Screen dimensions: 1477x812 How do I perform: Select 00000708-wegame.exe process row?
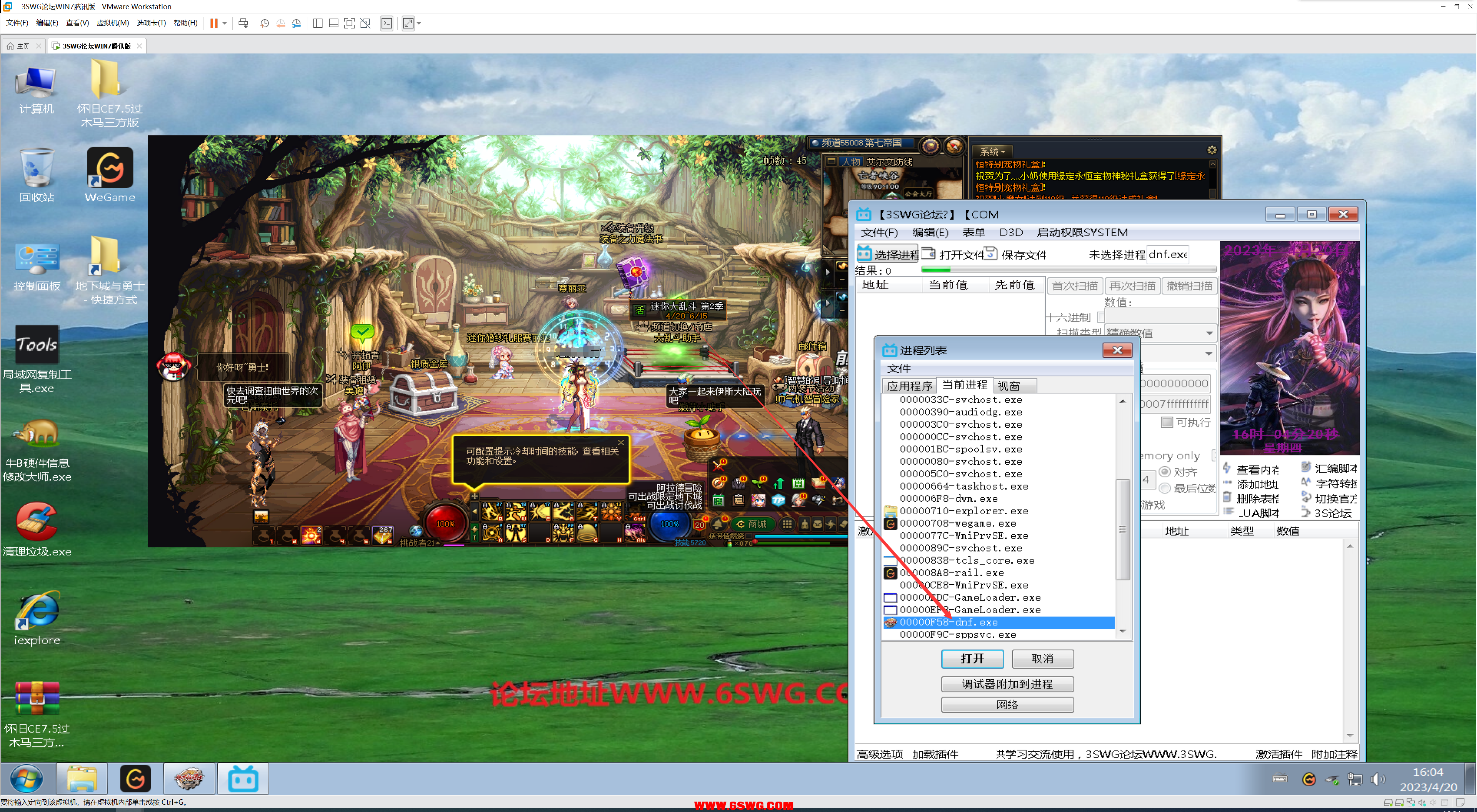point(999,523)
